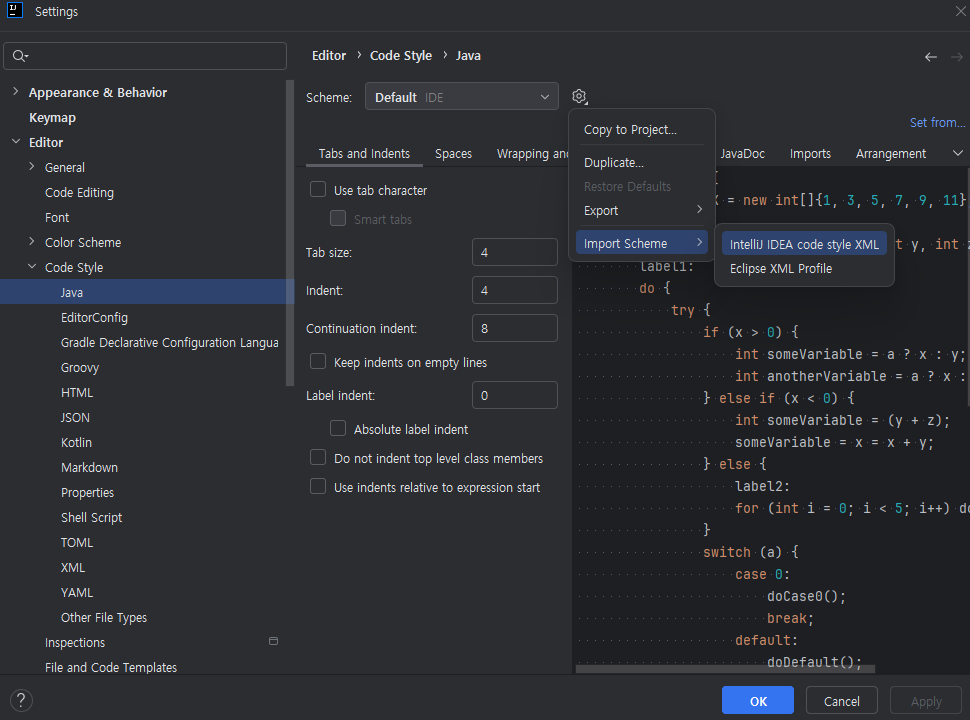This screenshot has height=720, width=970.
Task: Click the IntelliJ logo in title bar
Action: (15, 11)
